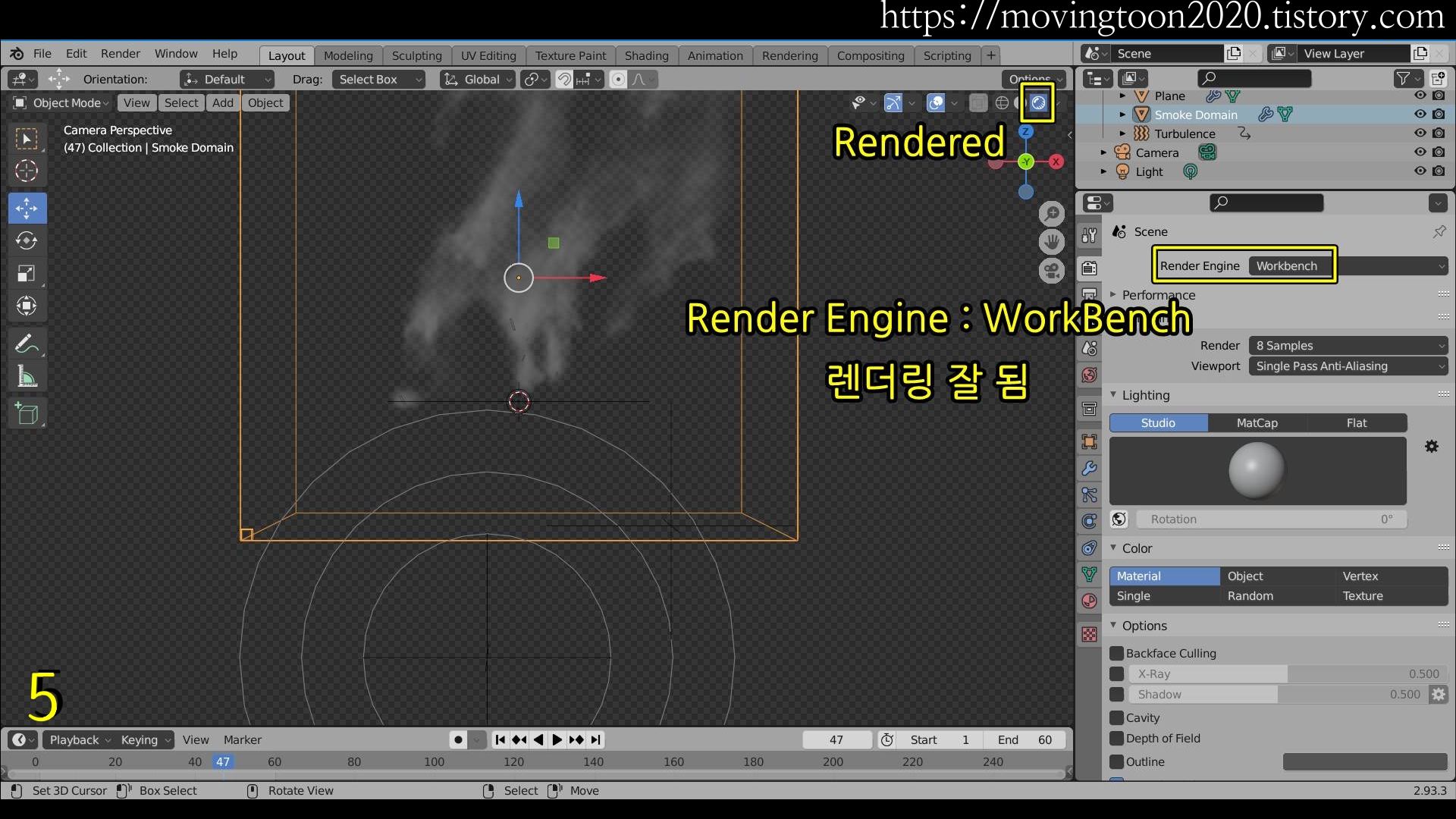Viewport: 1456px width, 819px height.
Task: Click the Outline color swatch
Action: point(1365,761)
